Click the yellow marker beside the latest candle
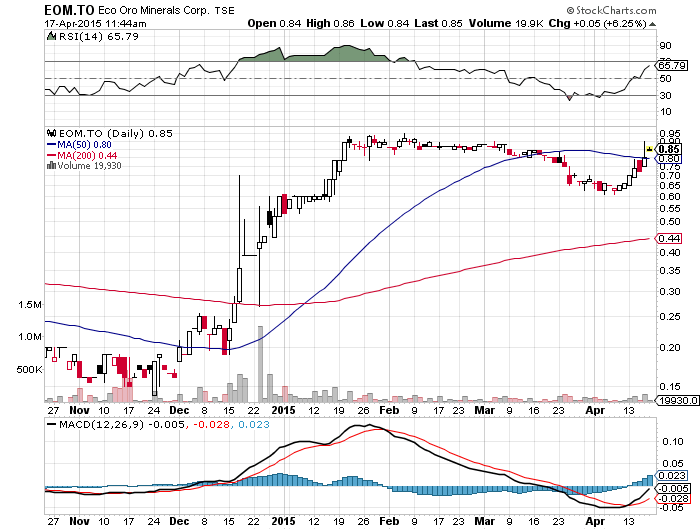 pos(650,149)
